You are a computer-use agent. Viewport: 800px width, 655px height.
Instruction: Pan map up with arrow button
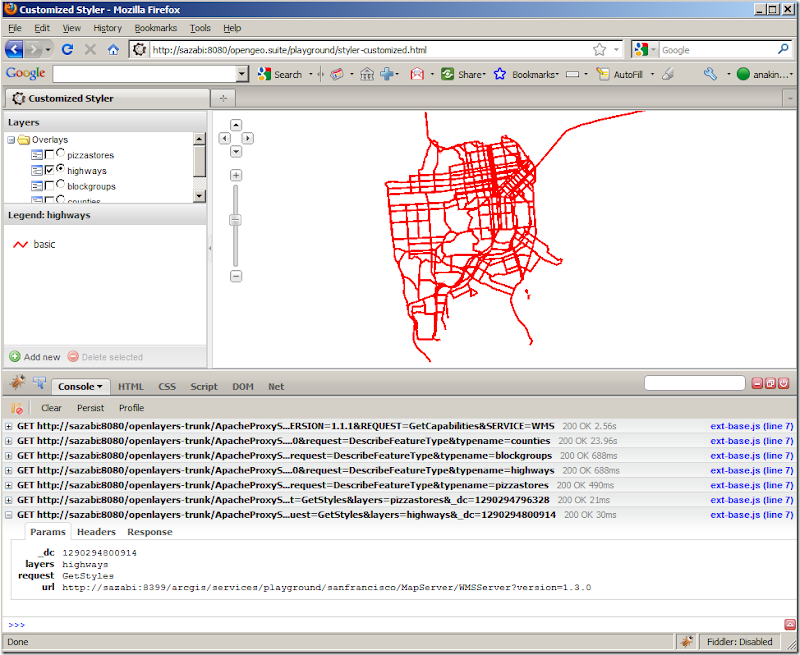pyautogui.click(x=236, y=125)
